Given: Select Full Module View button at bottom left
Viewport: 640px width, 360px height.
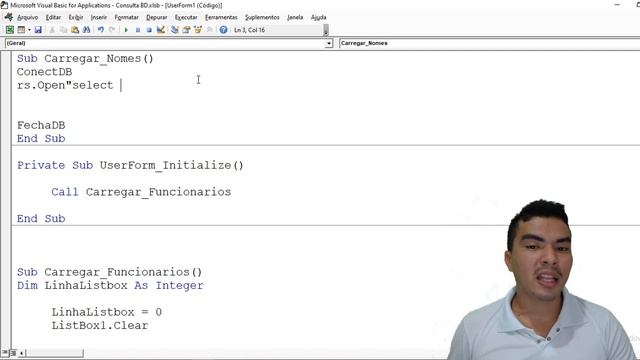Looking at the screenshot, I should tap(13, 353).
